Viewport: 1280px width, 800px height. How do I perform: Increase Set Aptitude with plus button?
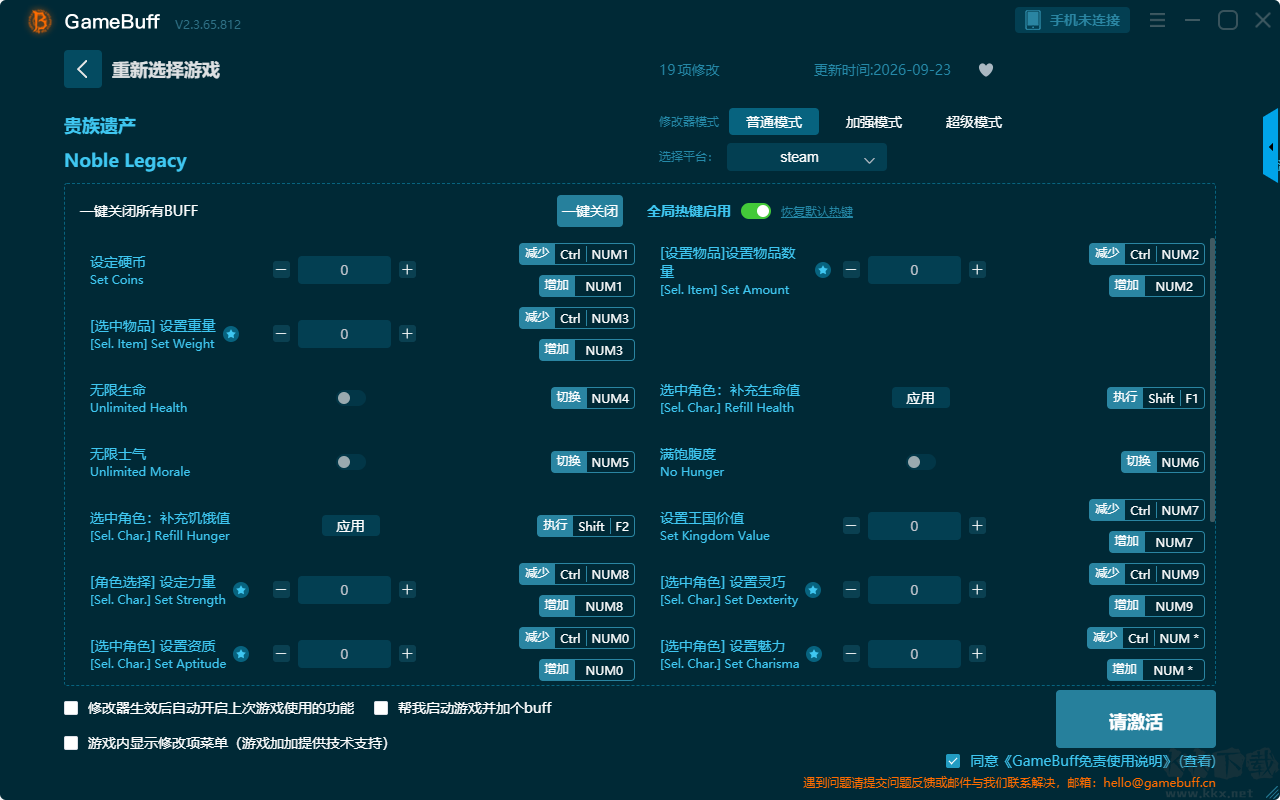pos(407,654)
